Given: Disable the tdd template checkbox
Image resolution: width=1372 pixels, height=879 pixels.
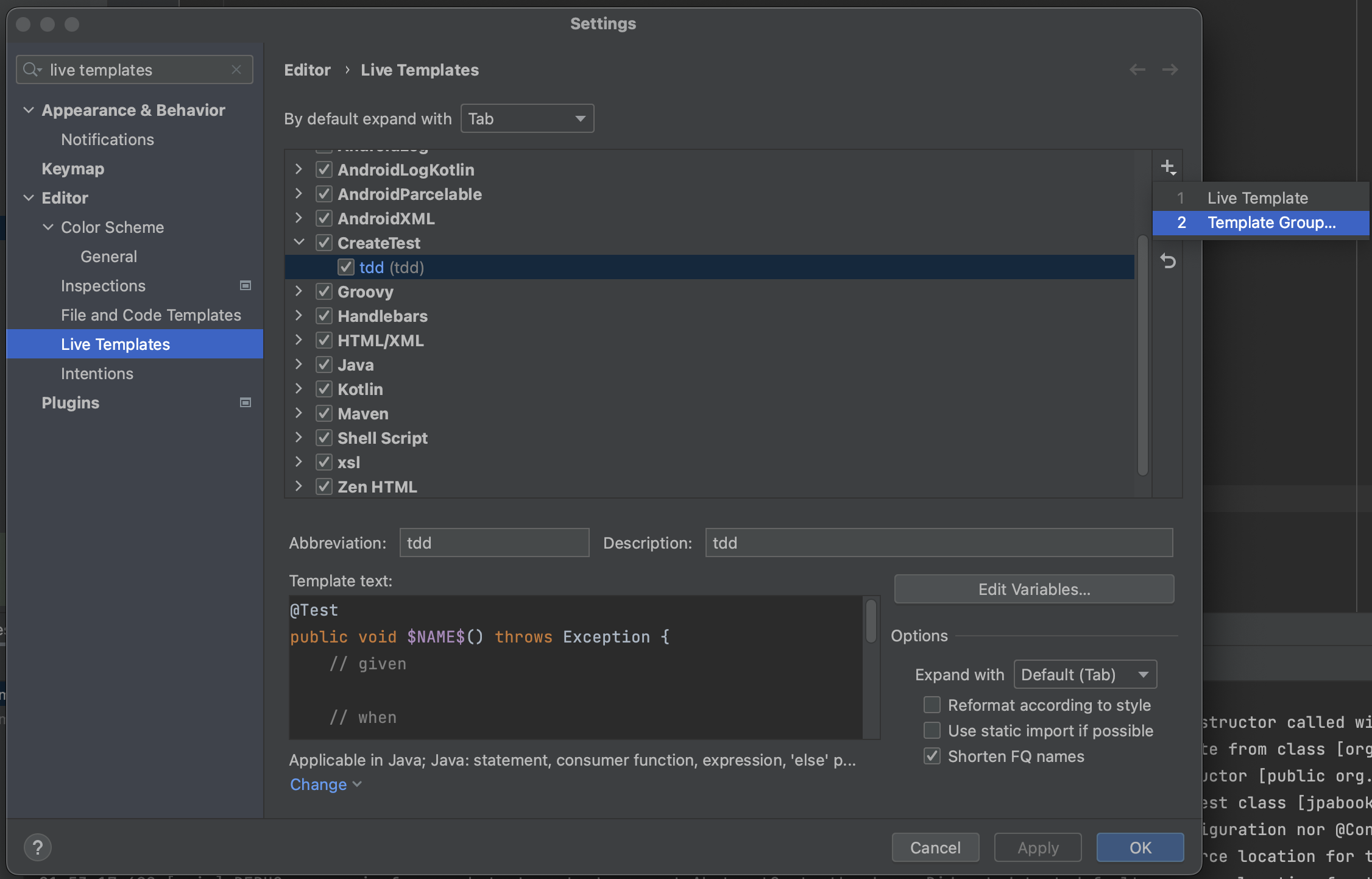Looking at the screenshot, I should point(346,267).
